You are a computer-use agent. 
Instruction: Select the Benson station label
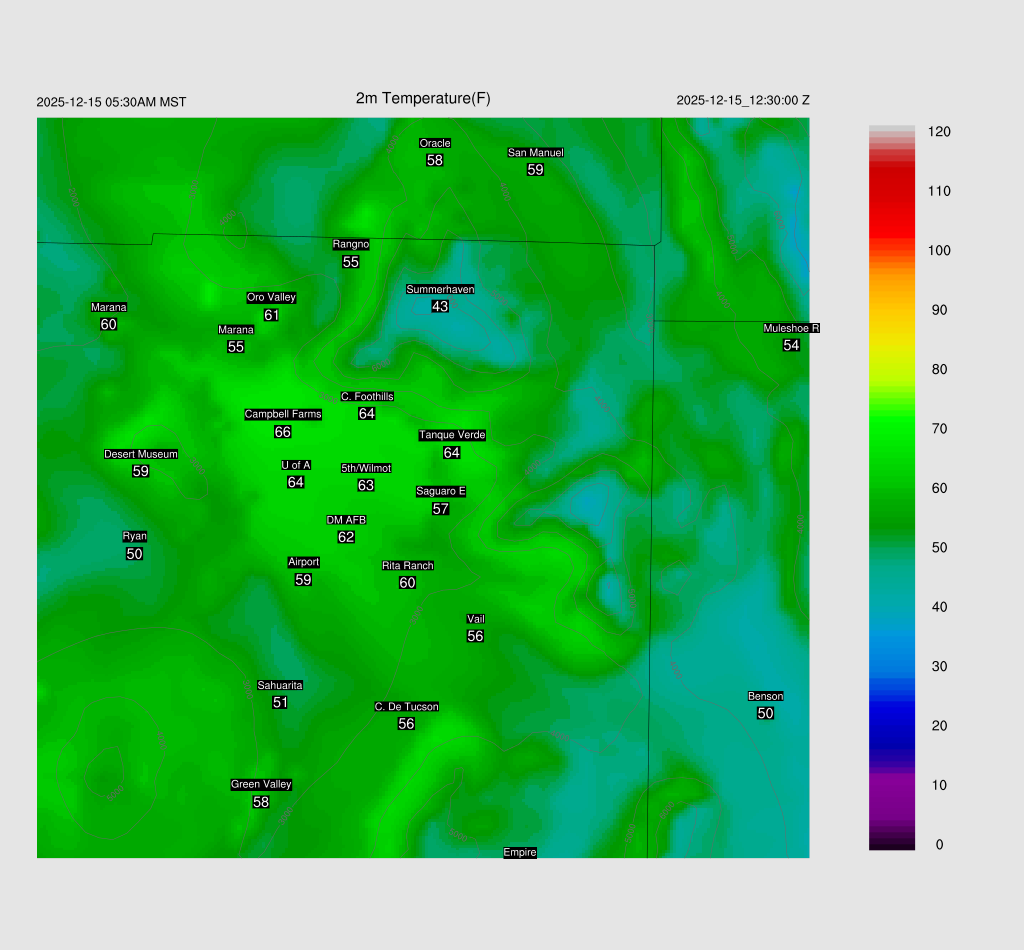765,696
